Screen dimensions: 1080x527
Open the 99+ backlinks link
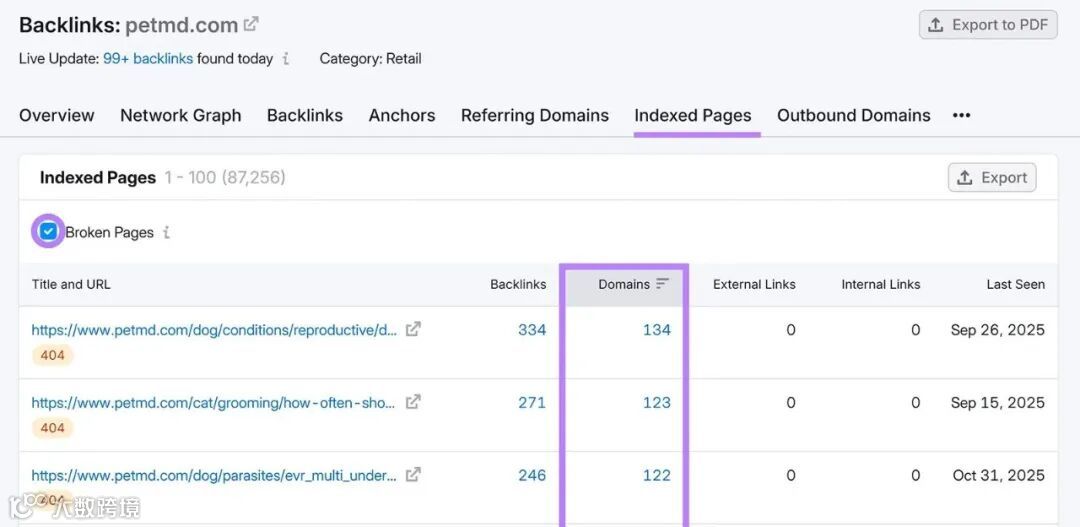[x=148, y=59]
